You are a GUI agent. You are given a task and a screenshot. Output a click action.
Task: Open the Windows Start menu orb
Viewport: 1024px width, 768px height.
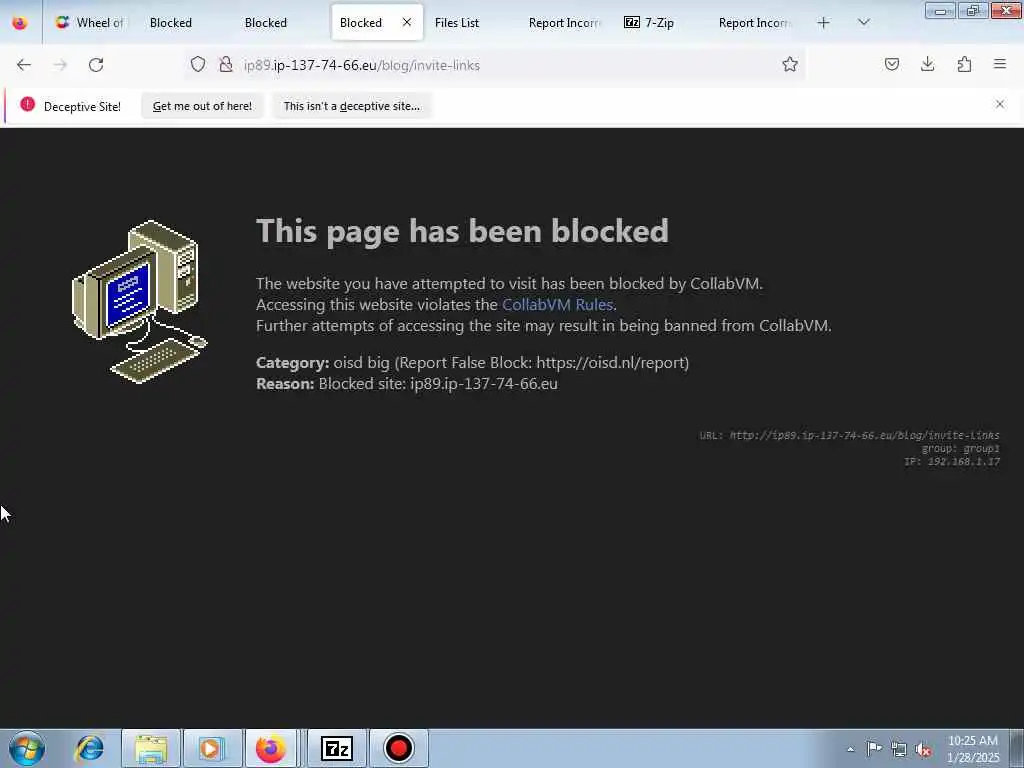point(27,748)
